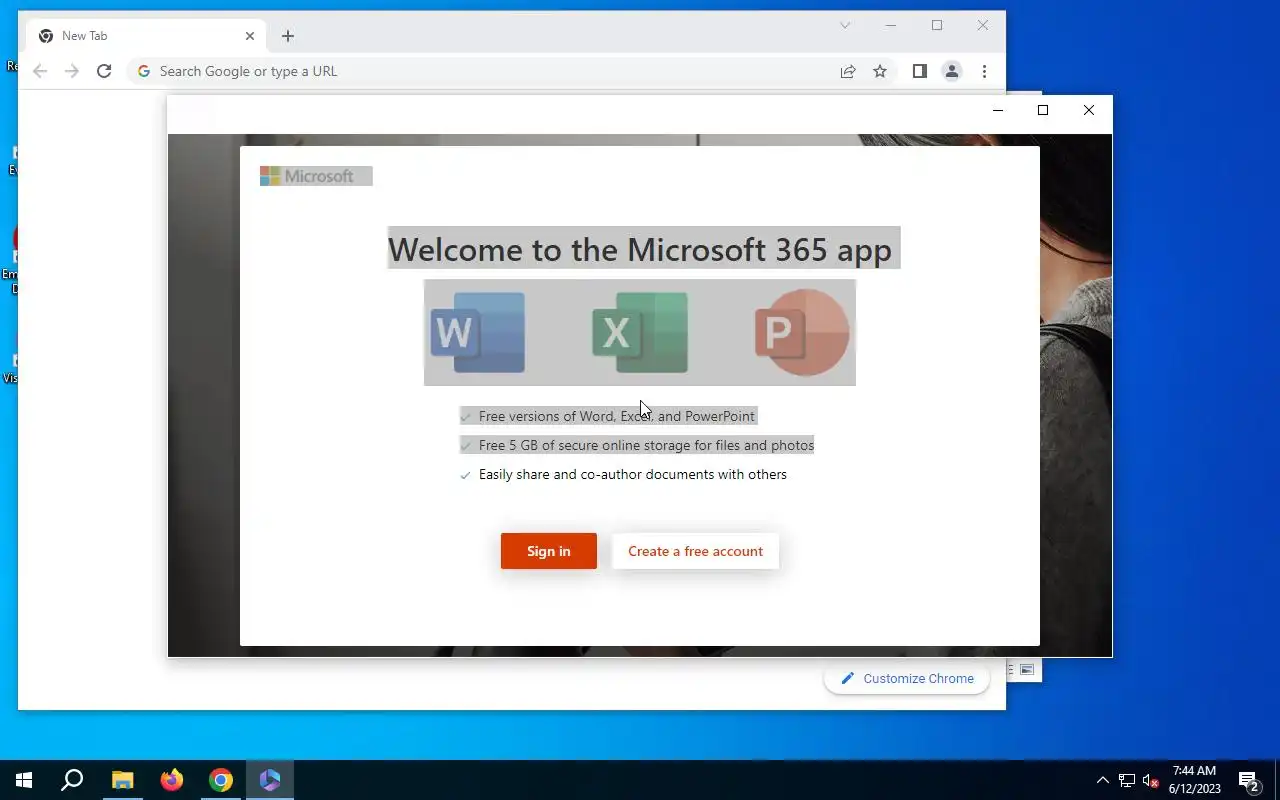1280x800 pixels.
Task: Click Create a free account button
Action: coord(695,551)
